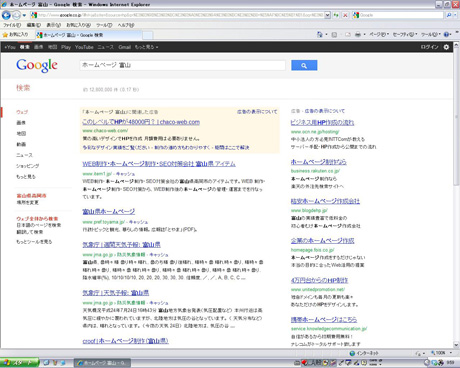Click the system tray clock
460x368 pixels.
pyautogui.click(x=450, y=362)
